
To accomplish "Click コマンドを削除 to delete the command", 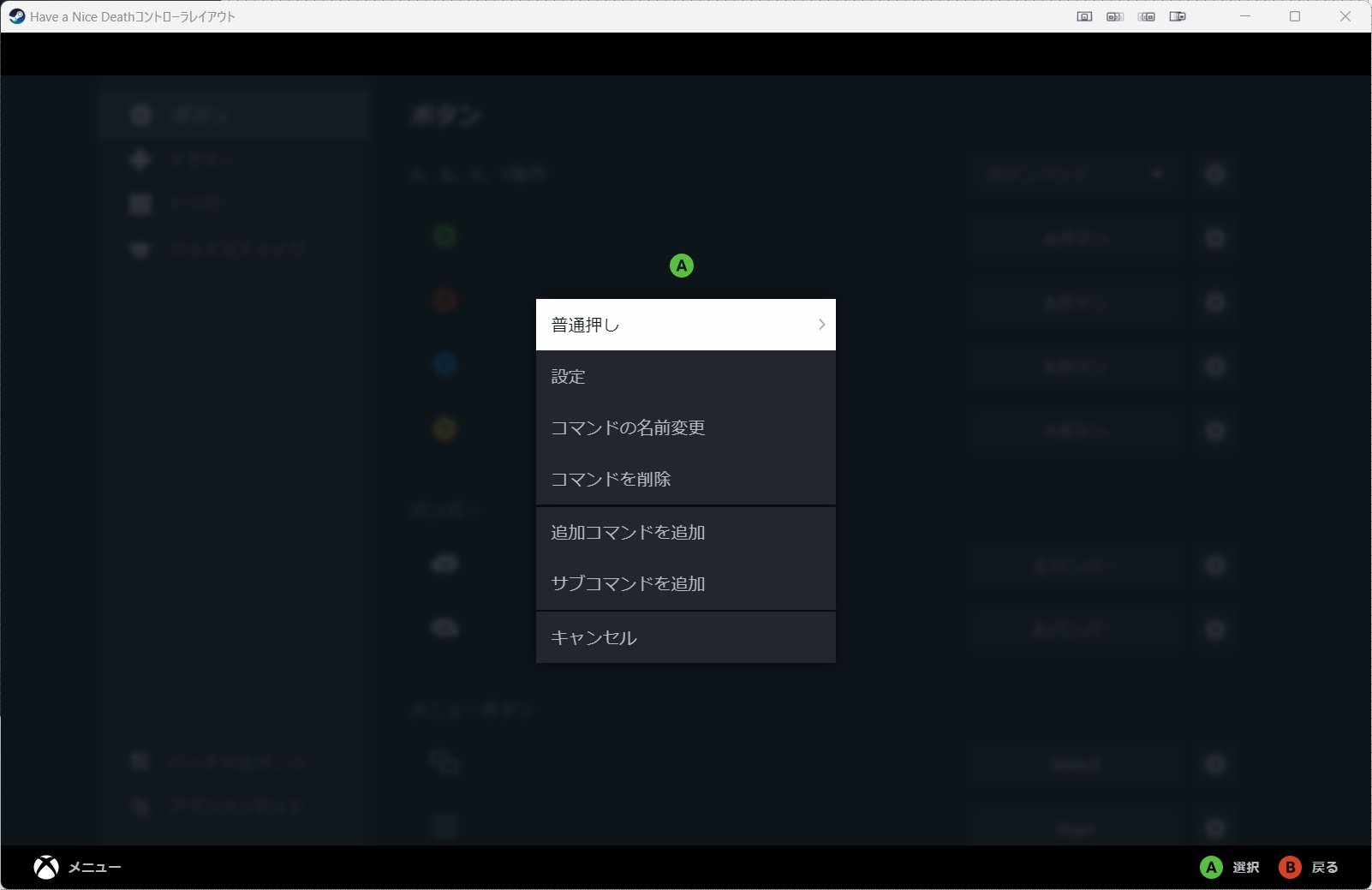I will point(685,479).
